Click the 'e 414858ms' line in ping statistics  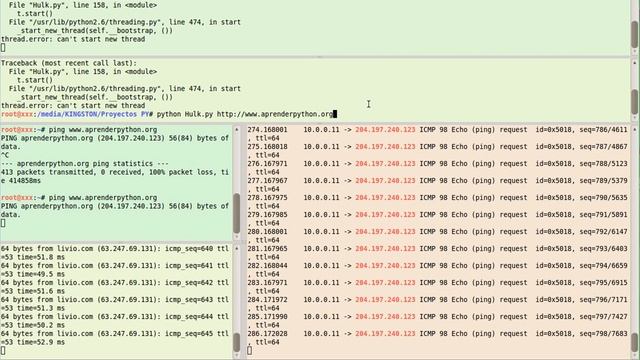pos(21,180)
